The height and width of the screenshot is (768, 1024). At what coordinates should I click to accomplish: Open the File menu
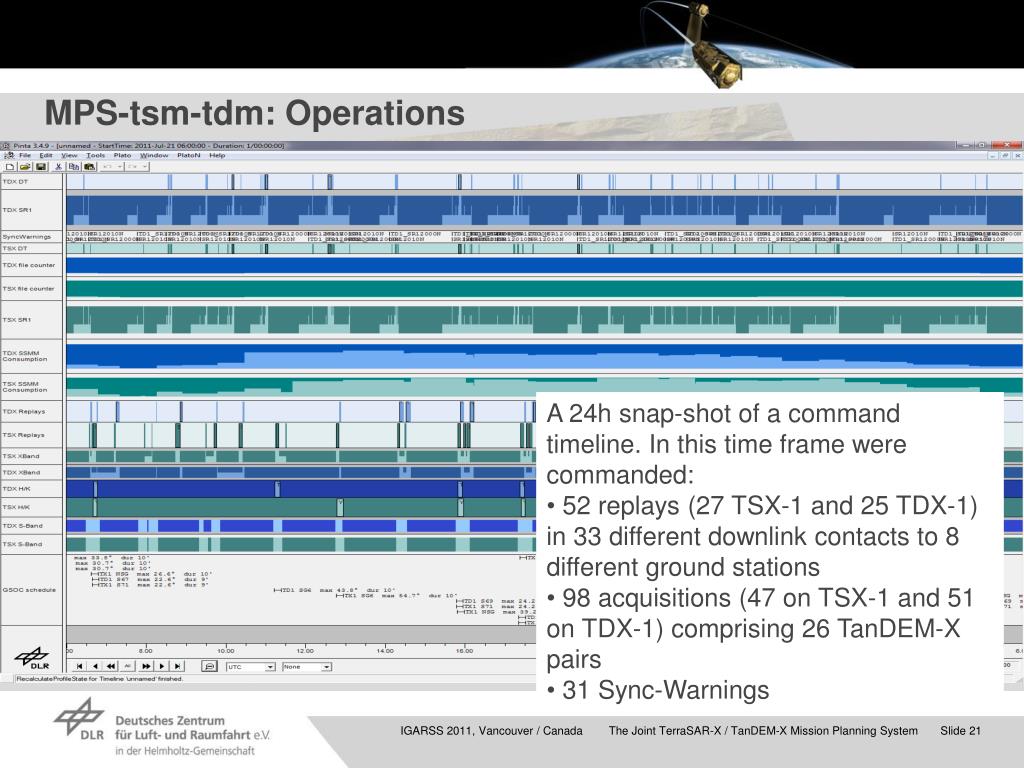click(25, 155)
